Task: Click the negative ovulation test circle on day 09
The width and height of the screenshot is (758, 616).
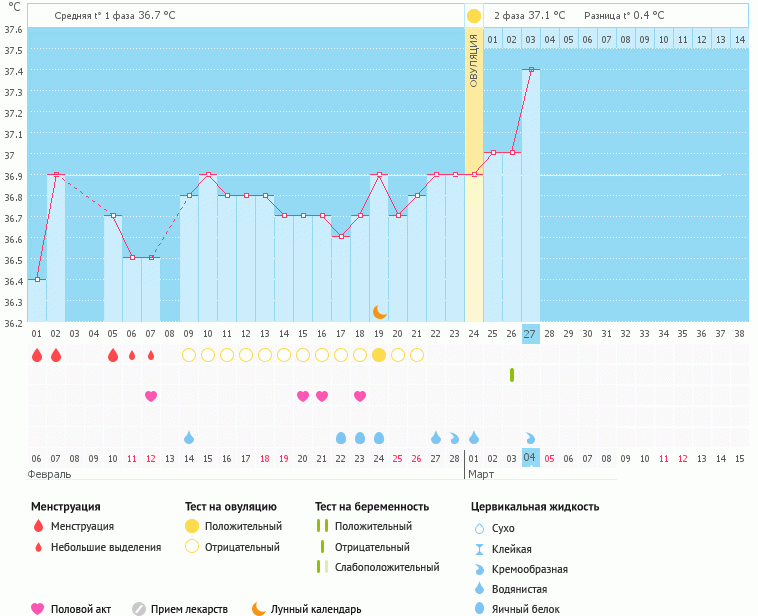Action: pyautogui.click(x=189, y=355)
